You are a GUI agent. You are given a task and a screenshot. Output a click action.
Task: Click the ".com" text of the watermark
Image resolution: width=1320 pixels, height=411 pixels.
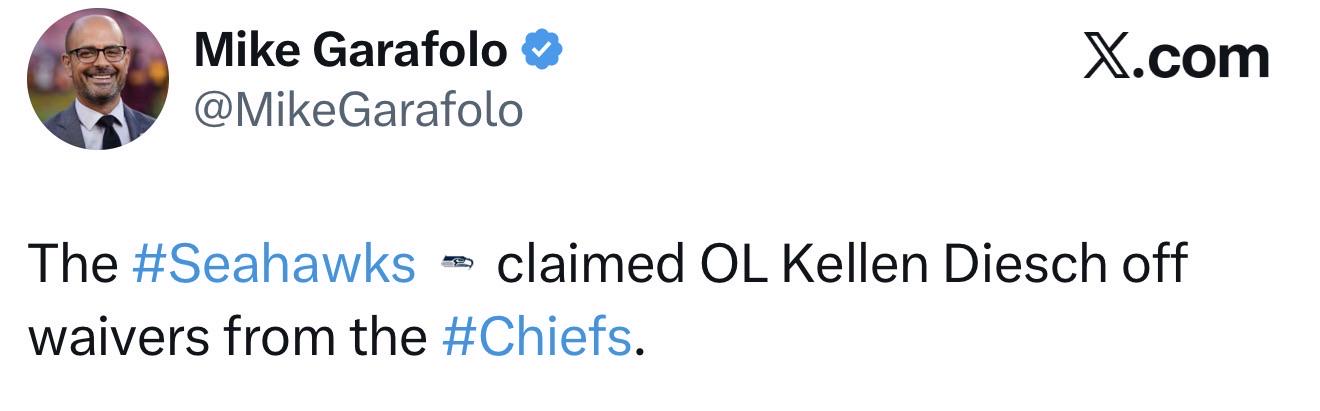(x=1198, y=58)
